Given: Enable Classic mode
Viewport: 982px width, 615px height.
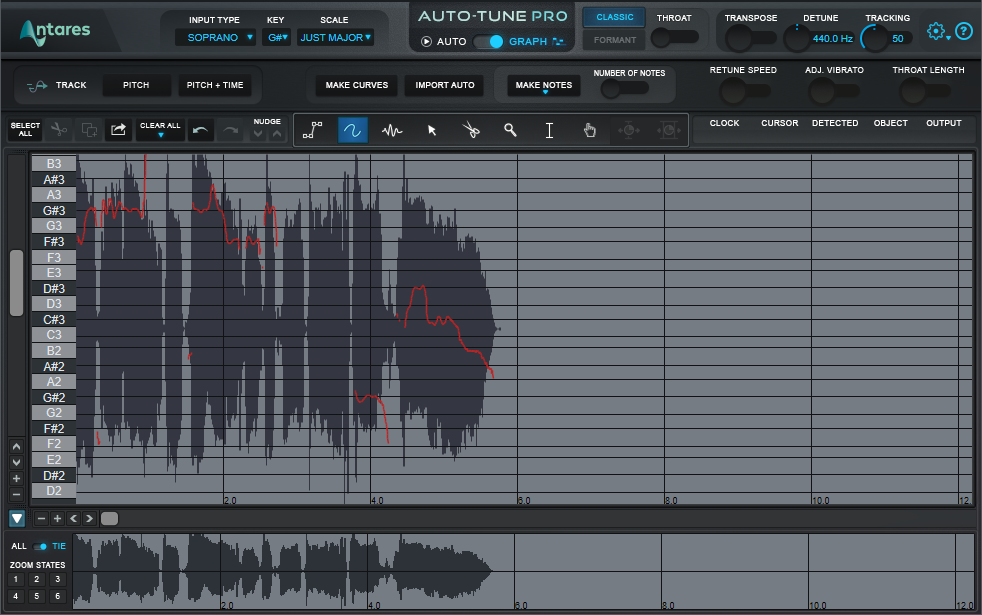Looking at the screenshot, I should [x=614, y=17].
